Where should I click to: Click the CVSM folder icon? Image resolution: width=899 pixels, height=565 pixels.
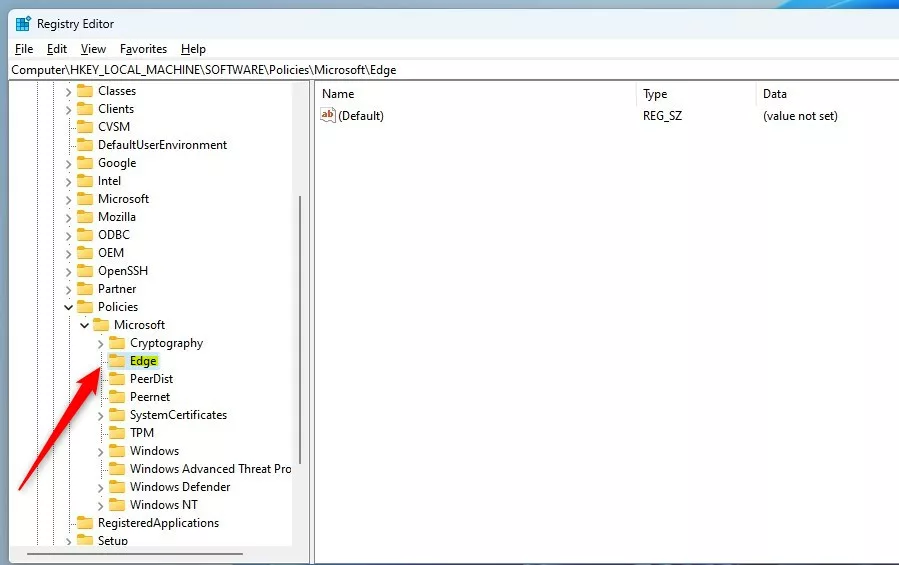click(85, 126)
